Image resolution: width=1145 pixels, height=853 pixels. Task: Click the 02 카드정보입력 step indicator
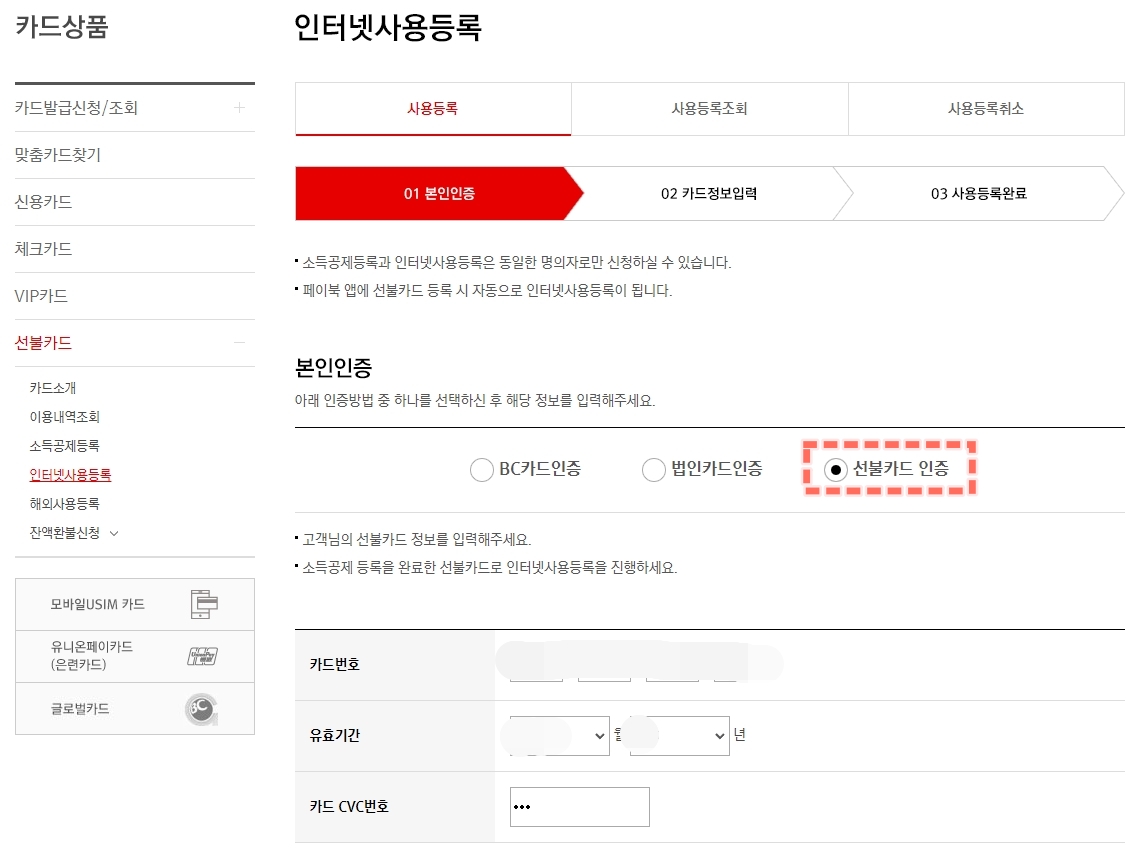click(709, 193)
